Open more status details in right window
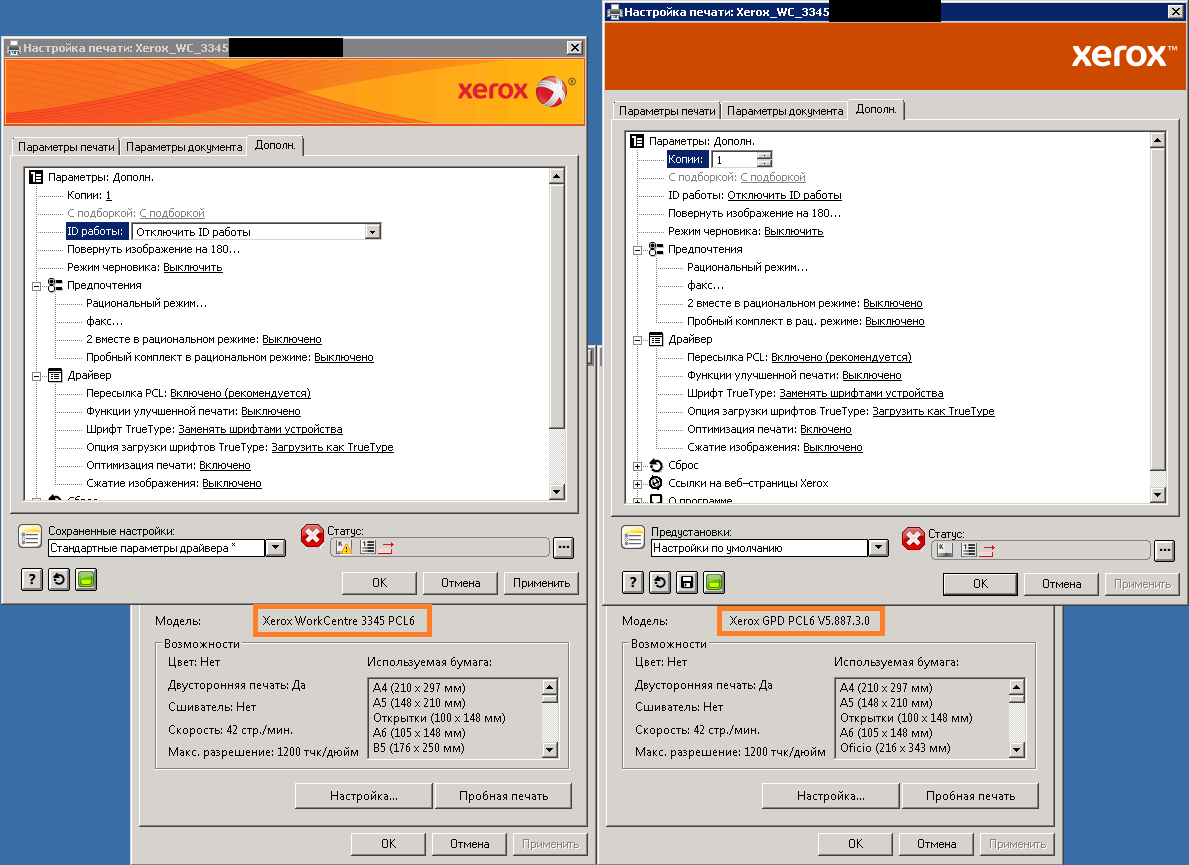Image resolution: width=1189 pixels, height=865 pixels. tap(1165, 550)
